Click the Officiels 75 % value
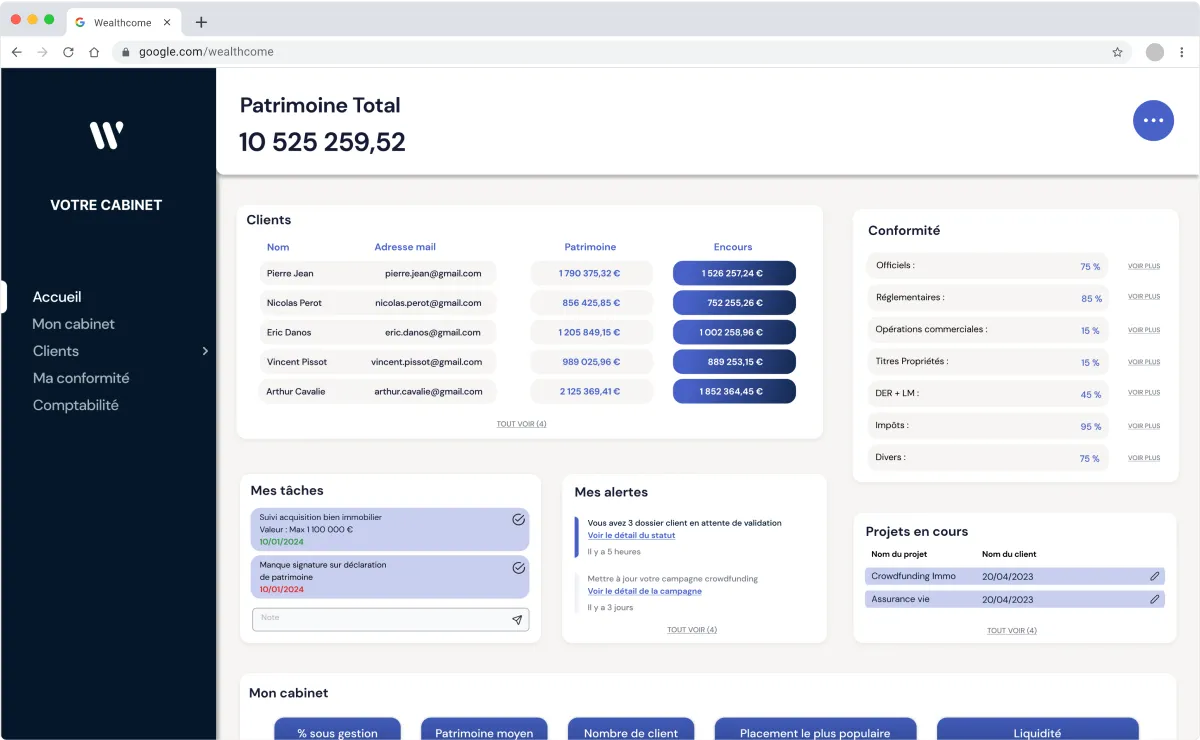This screenshot has height=740, width=1200. 1090,267
